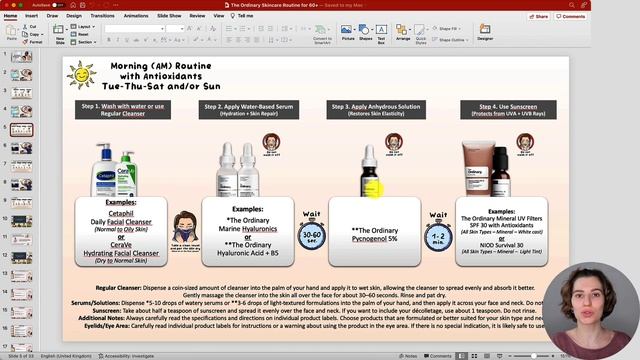The width and height of the screenshot is (640, 360).
Task: Start Slide Show from status bar icon
Action: tap(500, 356)
